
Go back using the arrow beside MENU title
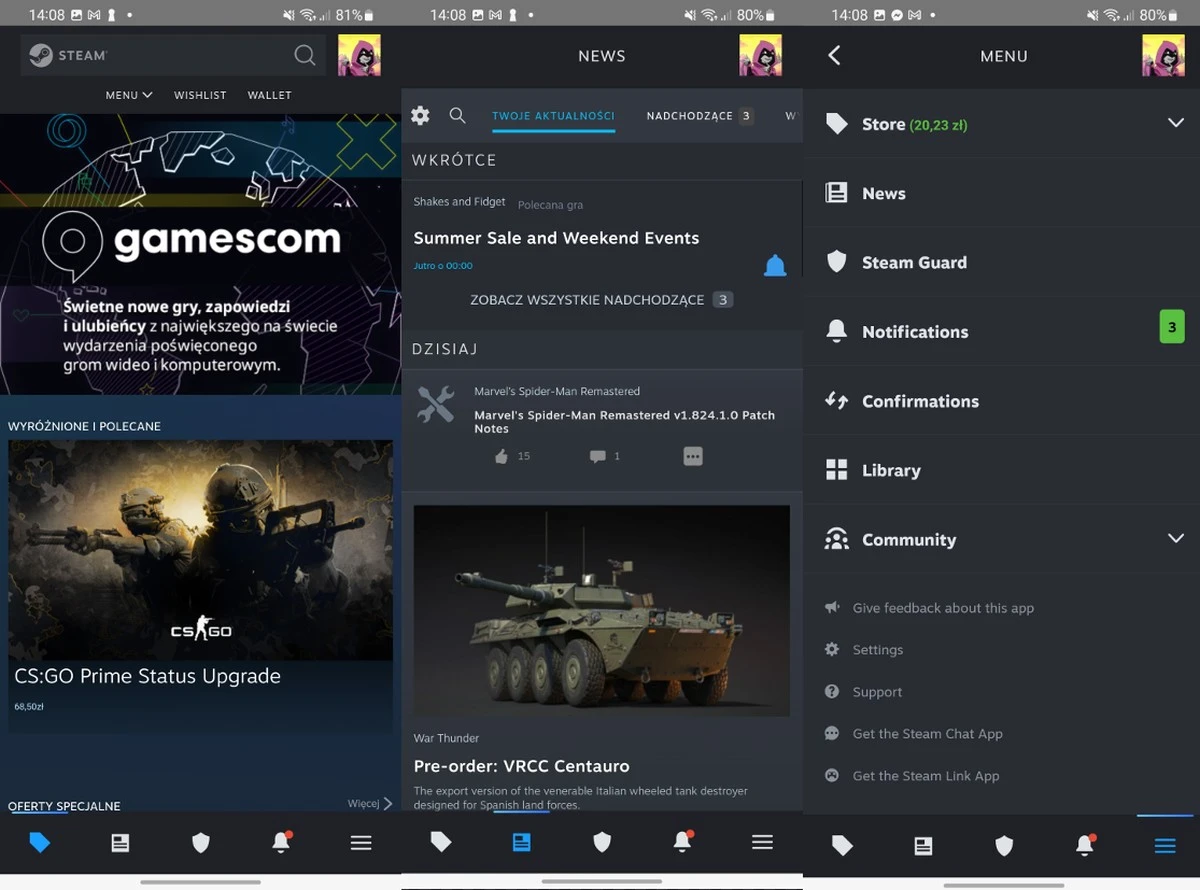click(835, 56)
